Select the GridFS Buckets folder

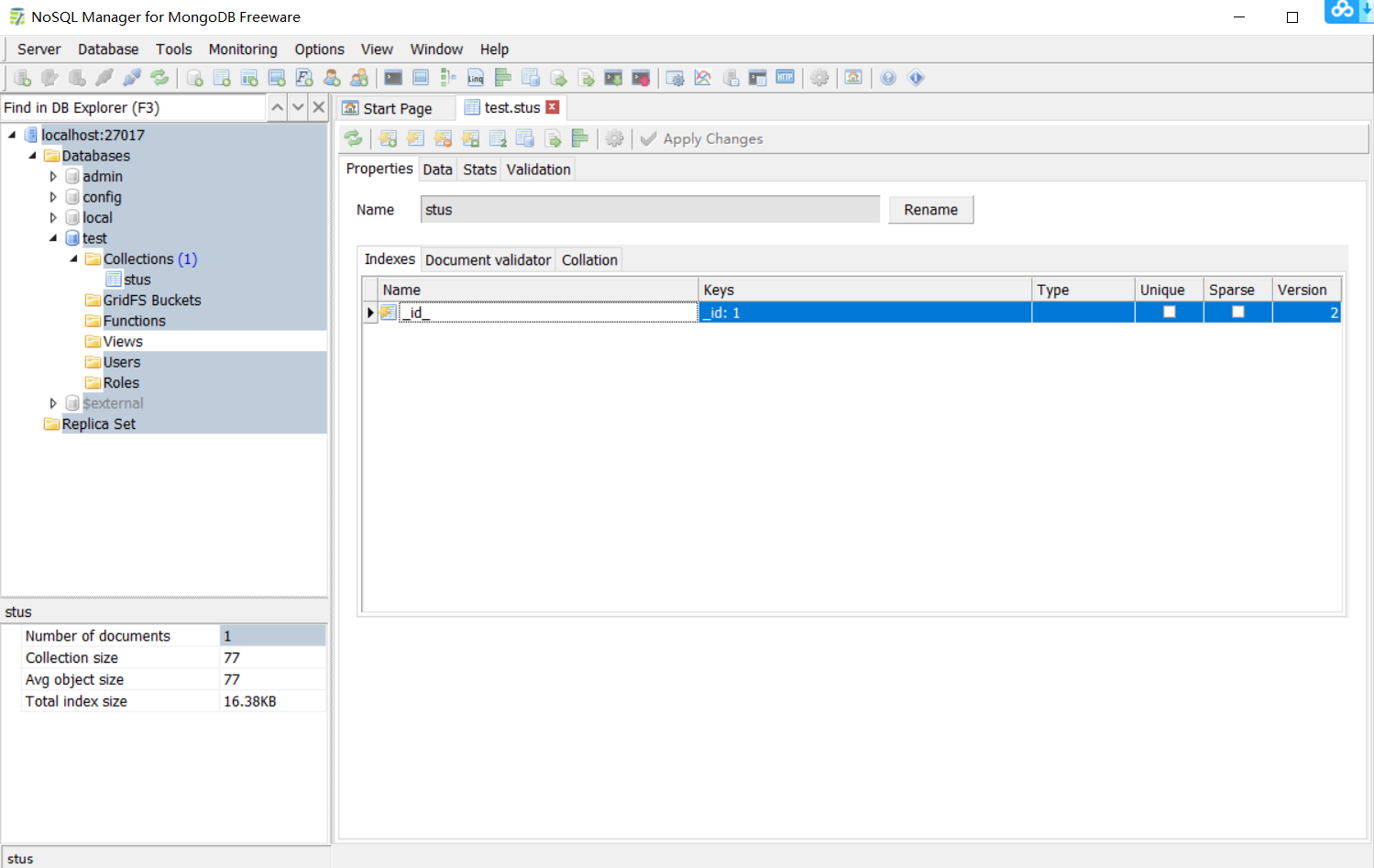[151, 300]
